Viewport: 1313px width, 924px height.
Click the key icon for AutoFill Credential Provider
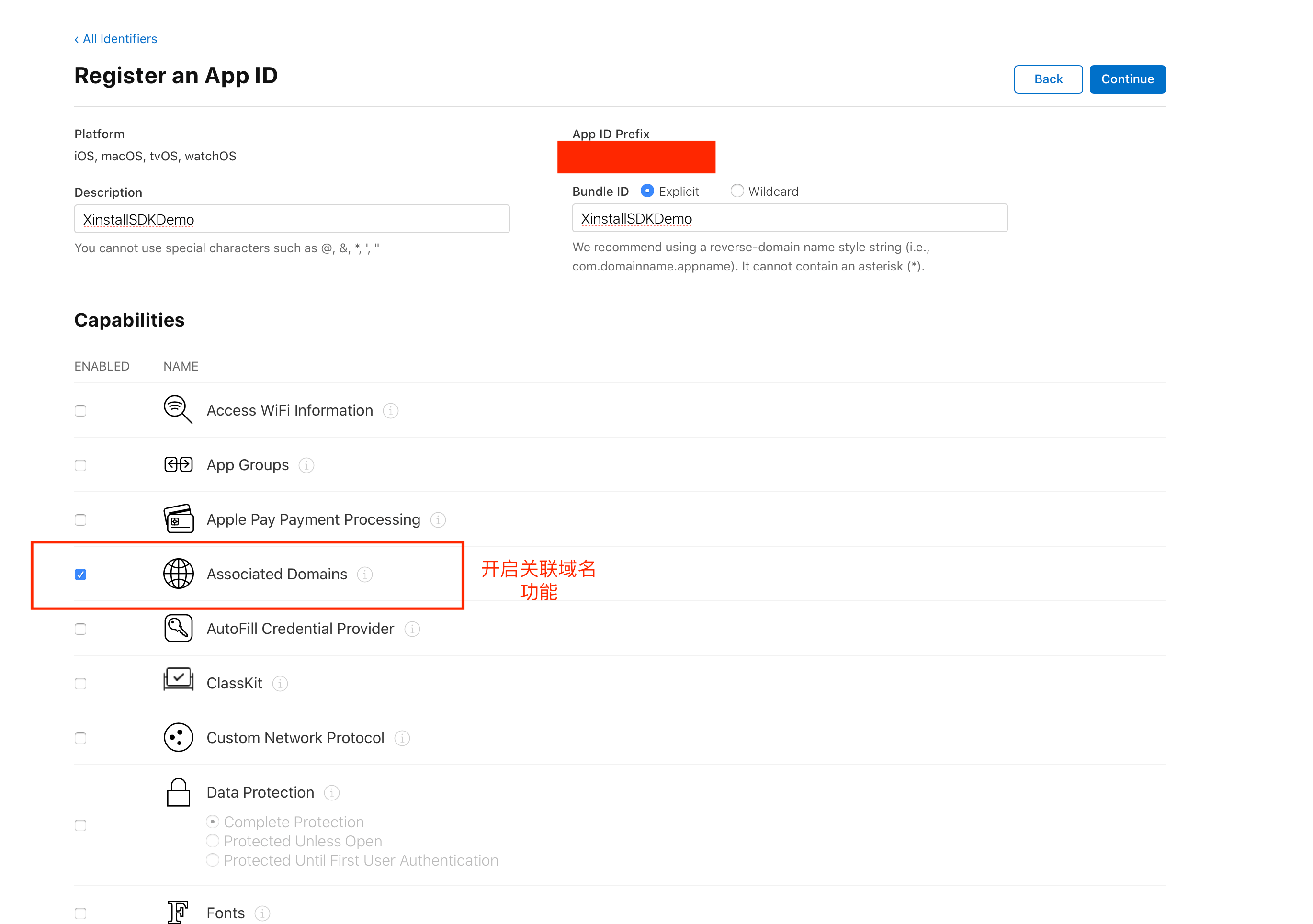178,629
